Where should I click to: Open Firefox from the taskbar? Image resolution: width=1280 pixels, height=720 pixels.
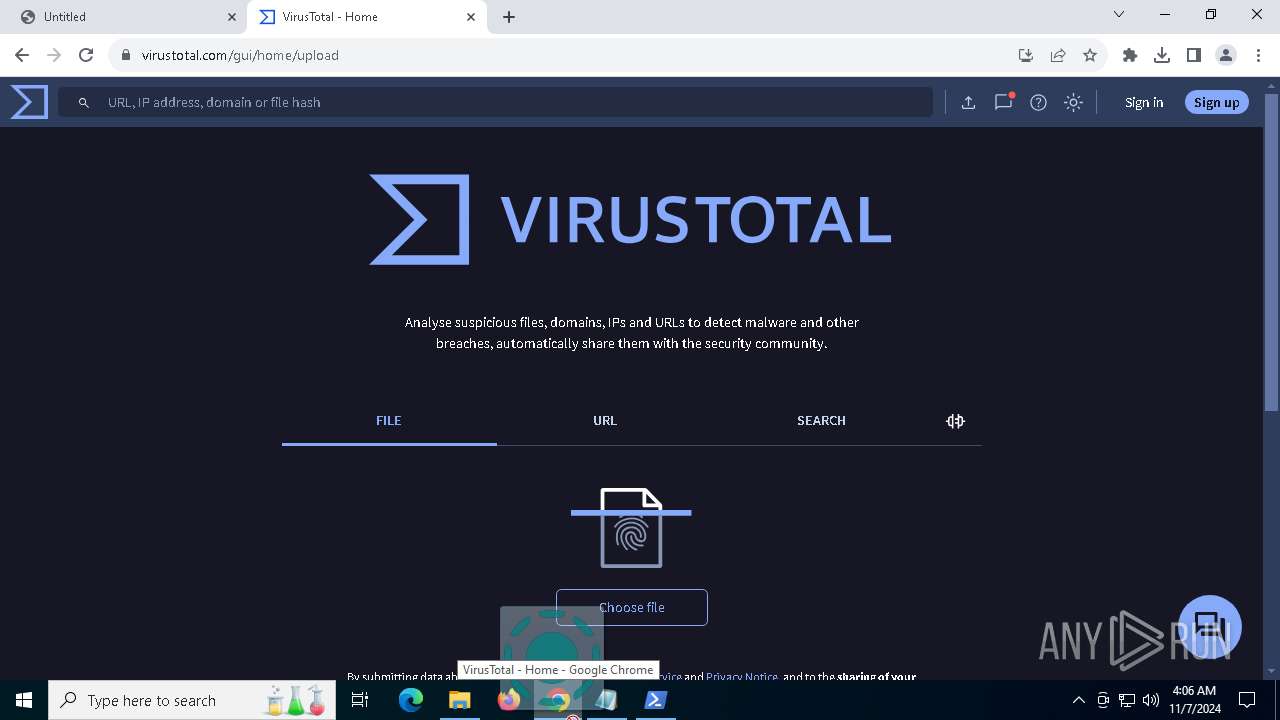[509, 700]
